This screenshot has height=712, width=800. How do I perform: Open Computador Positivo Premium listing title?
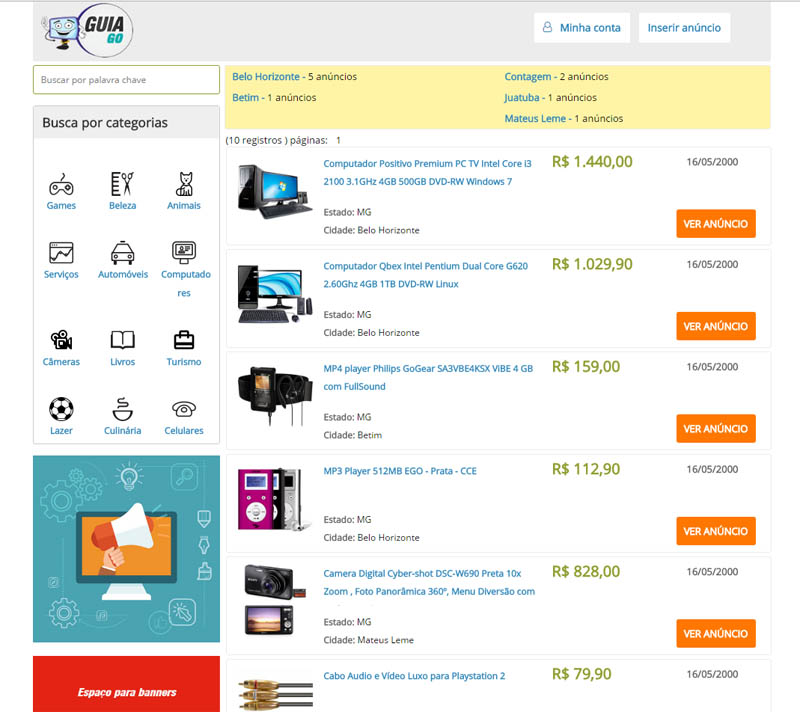point(428,172)
